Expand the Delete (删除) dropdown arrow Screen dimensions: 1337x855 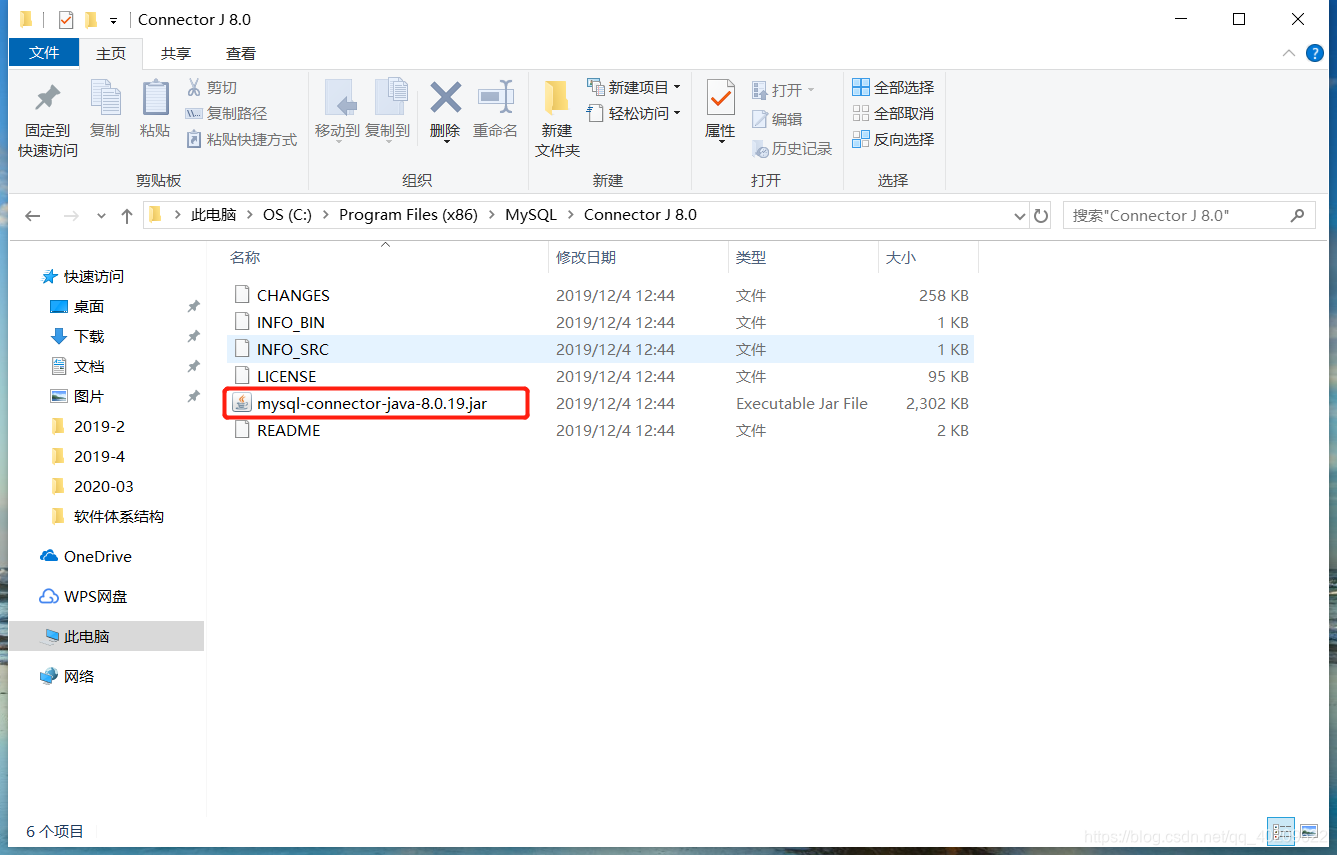446,142
